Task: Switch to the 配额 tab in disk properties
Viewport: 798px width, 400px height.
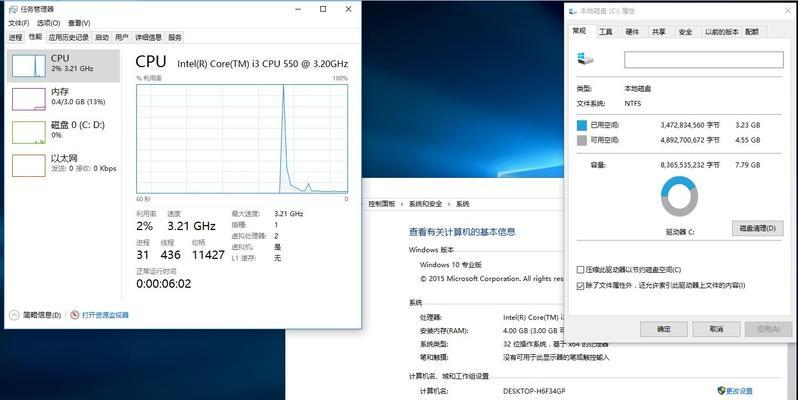Action: tap(752, 32)
